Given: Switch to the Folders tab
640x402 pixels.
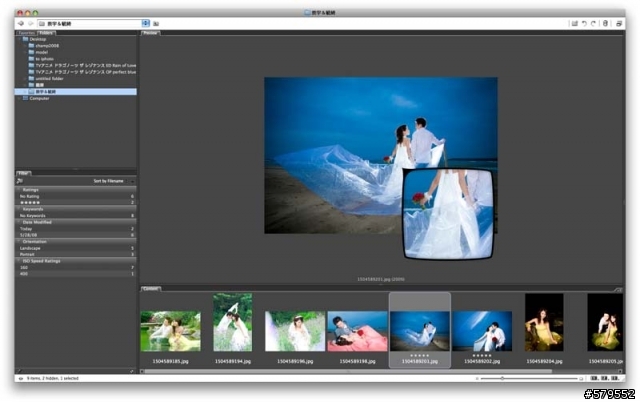Looking at the screenshot, I should [47, 33].
